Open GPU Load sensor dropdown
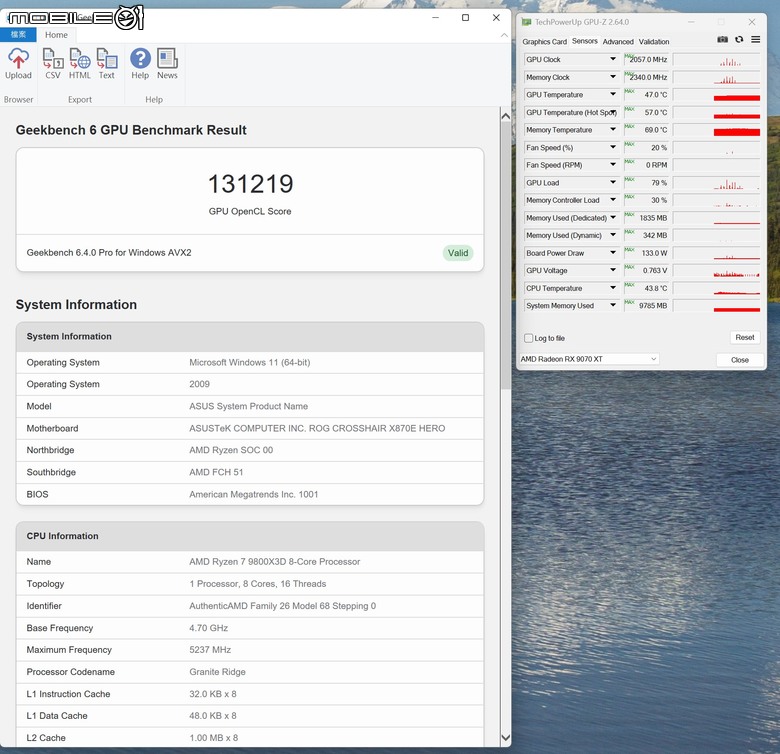780x754 pixels. tap(613, 183)
